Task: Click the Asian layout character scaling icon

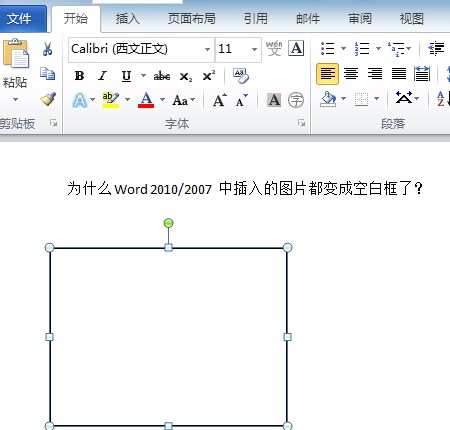Action: tap(404, 98)
